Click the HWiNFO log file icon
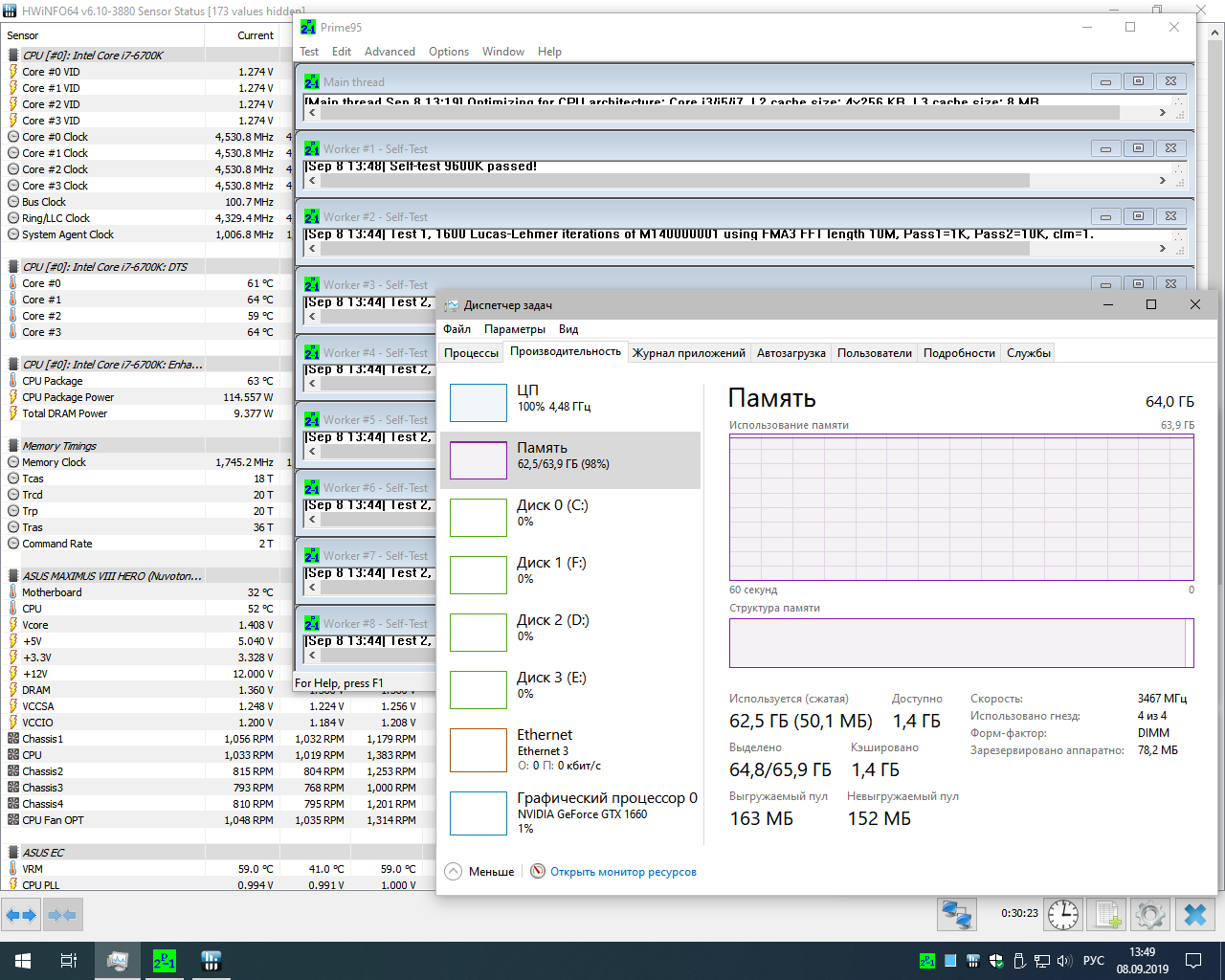 click(x=1108, y=915)
